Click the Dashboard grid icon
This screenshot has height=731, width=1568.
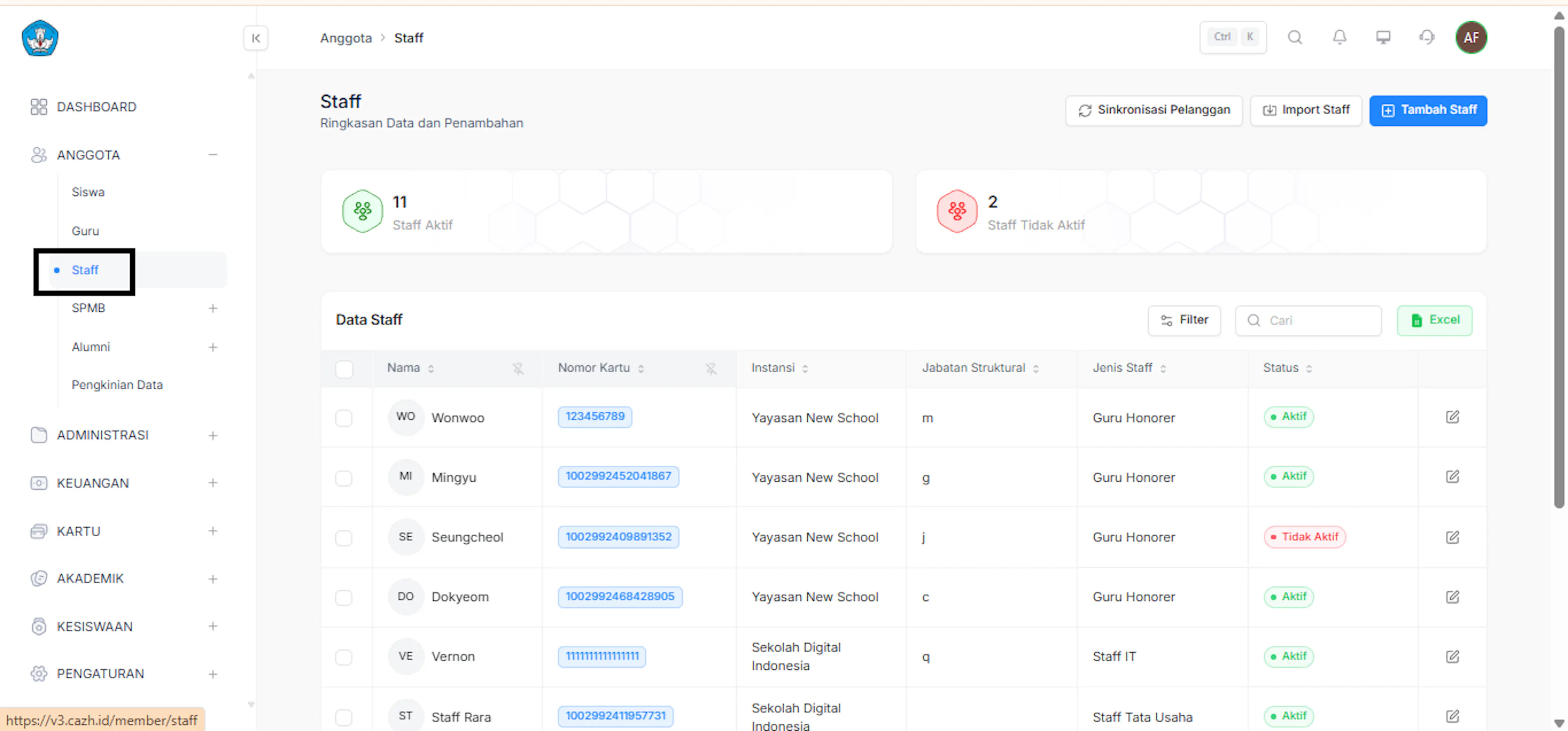(x=38, y=107)
